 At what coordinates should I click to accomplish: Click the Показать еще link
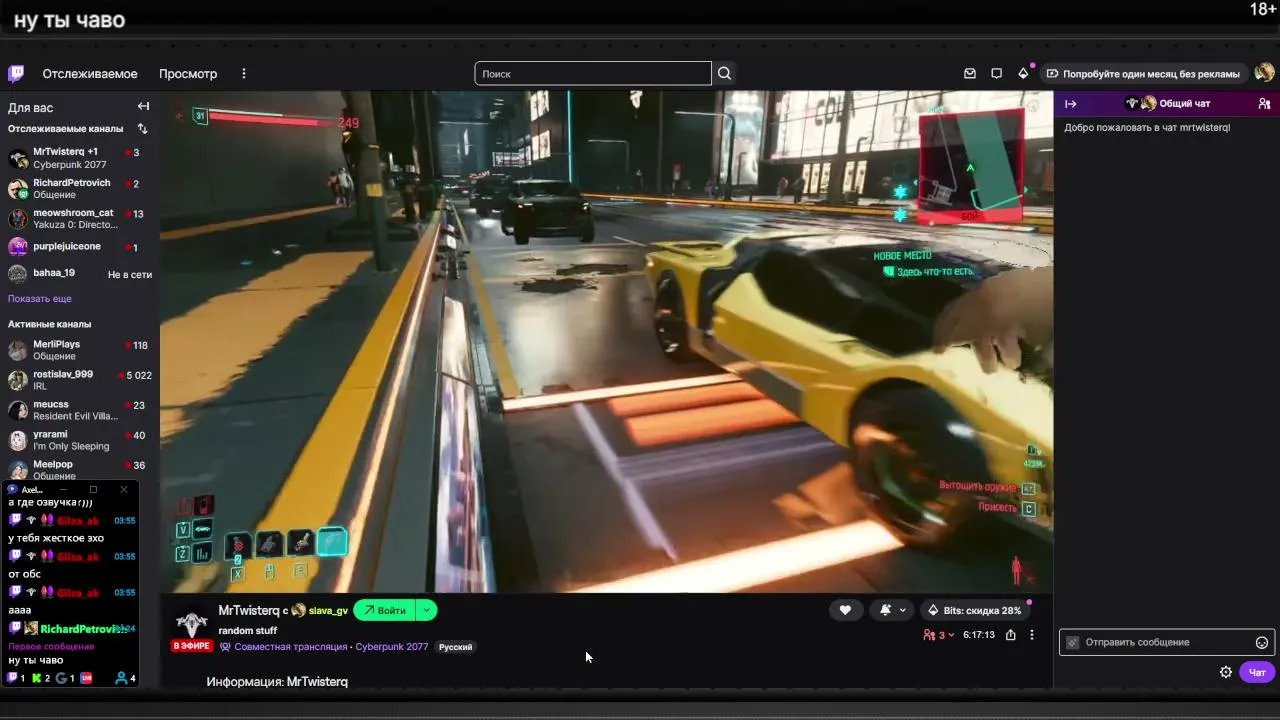(40, 299)
